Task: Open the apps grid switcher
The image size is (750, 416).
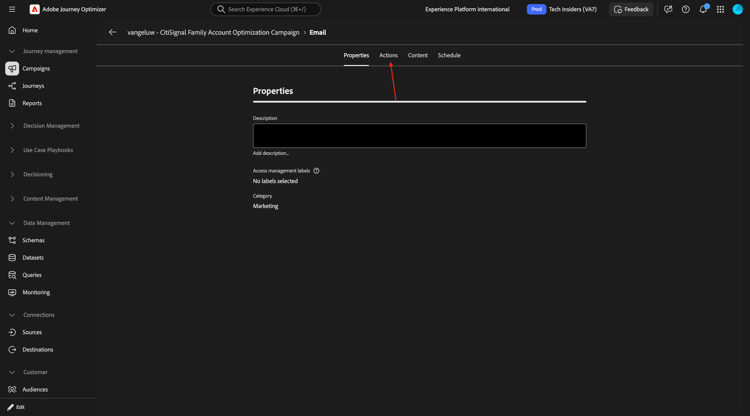Action: click(x=720, y=9)
